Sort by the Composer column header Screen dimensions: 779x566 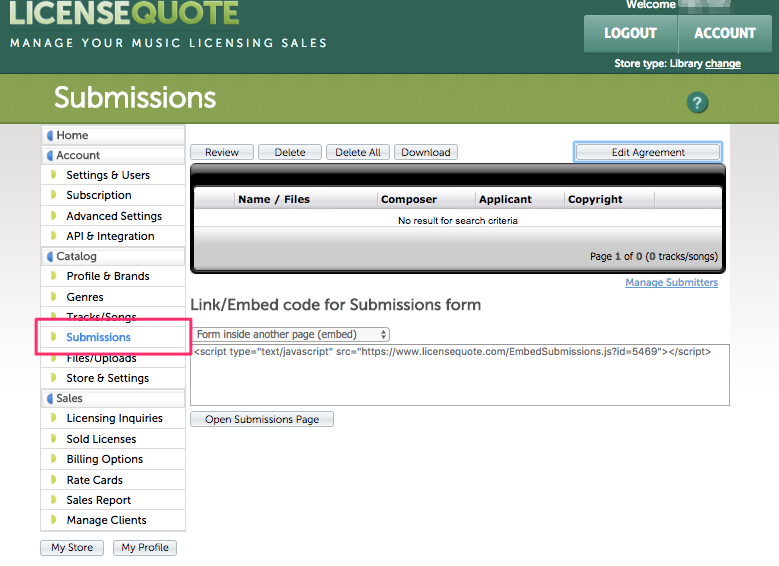tap(409, 199)
